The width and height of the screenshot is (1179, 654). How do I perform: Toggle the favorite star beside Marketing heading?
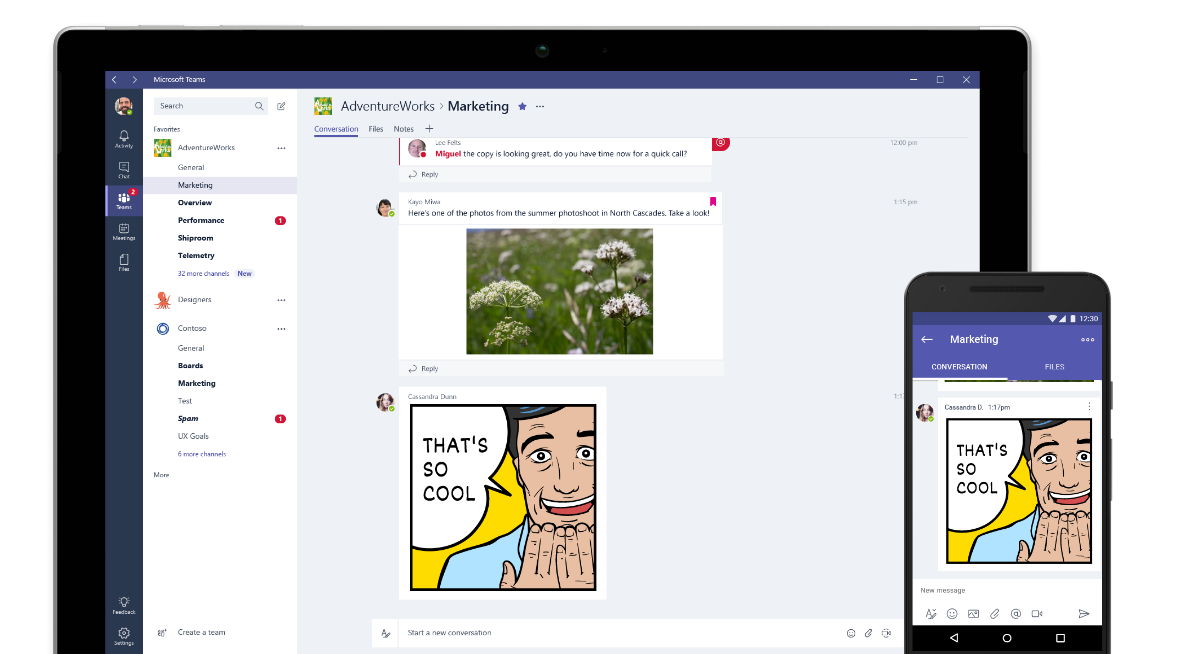(523, 107)
